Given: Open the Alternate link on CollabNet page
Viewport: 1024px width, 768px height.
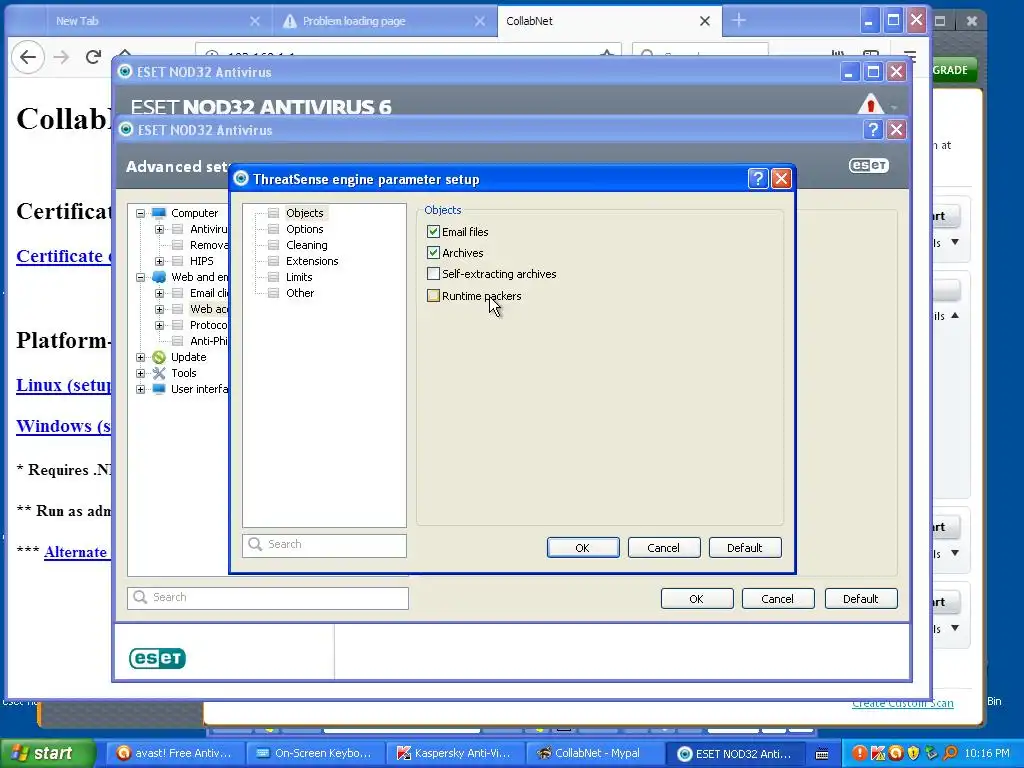Looking at the screenshot, I should point(76,552).
